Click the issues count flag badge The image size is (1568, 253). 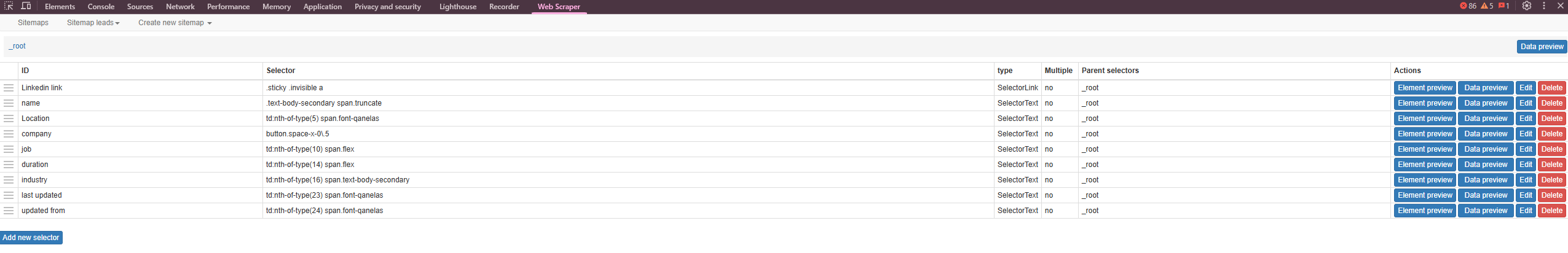coord(1504,6)
